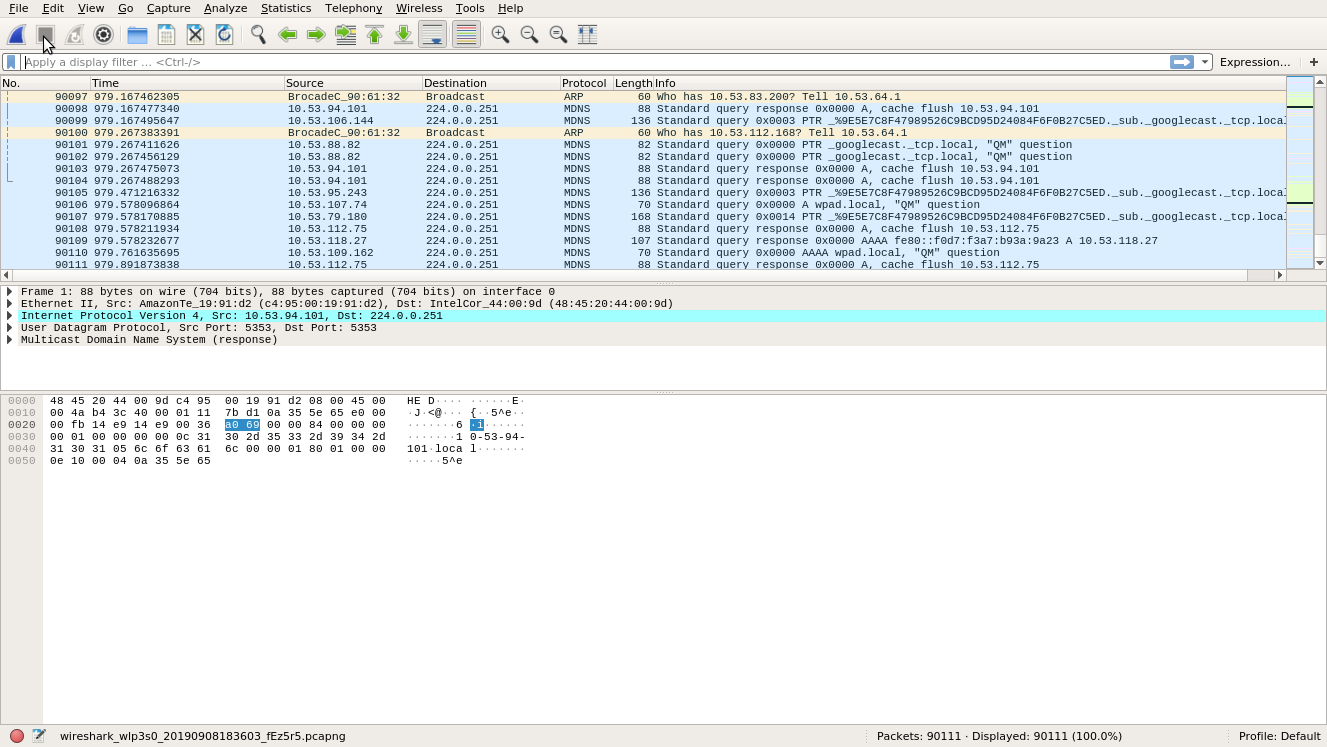The width and height of the screenshot is (1327, 747).
Task: Open the Tools menu
Action: pyautogui.click(x=470, y=8)
